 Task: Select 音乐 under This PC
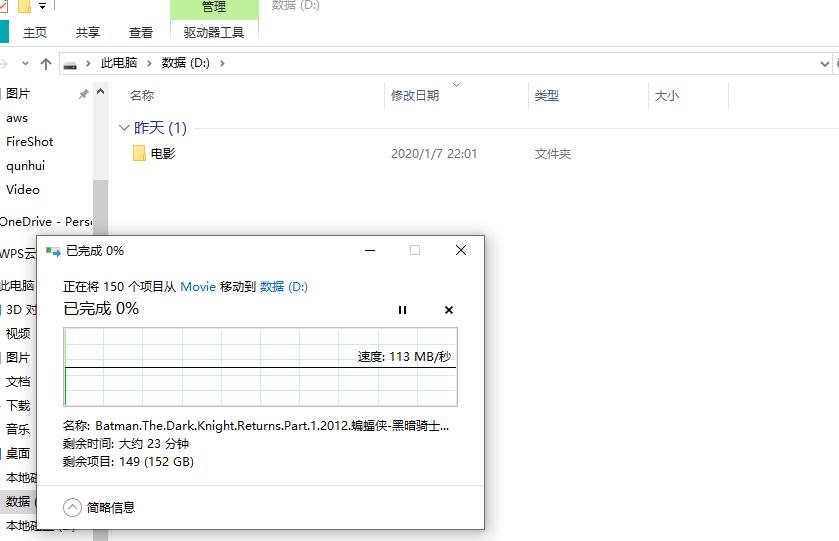18,429
